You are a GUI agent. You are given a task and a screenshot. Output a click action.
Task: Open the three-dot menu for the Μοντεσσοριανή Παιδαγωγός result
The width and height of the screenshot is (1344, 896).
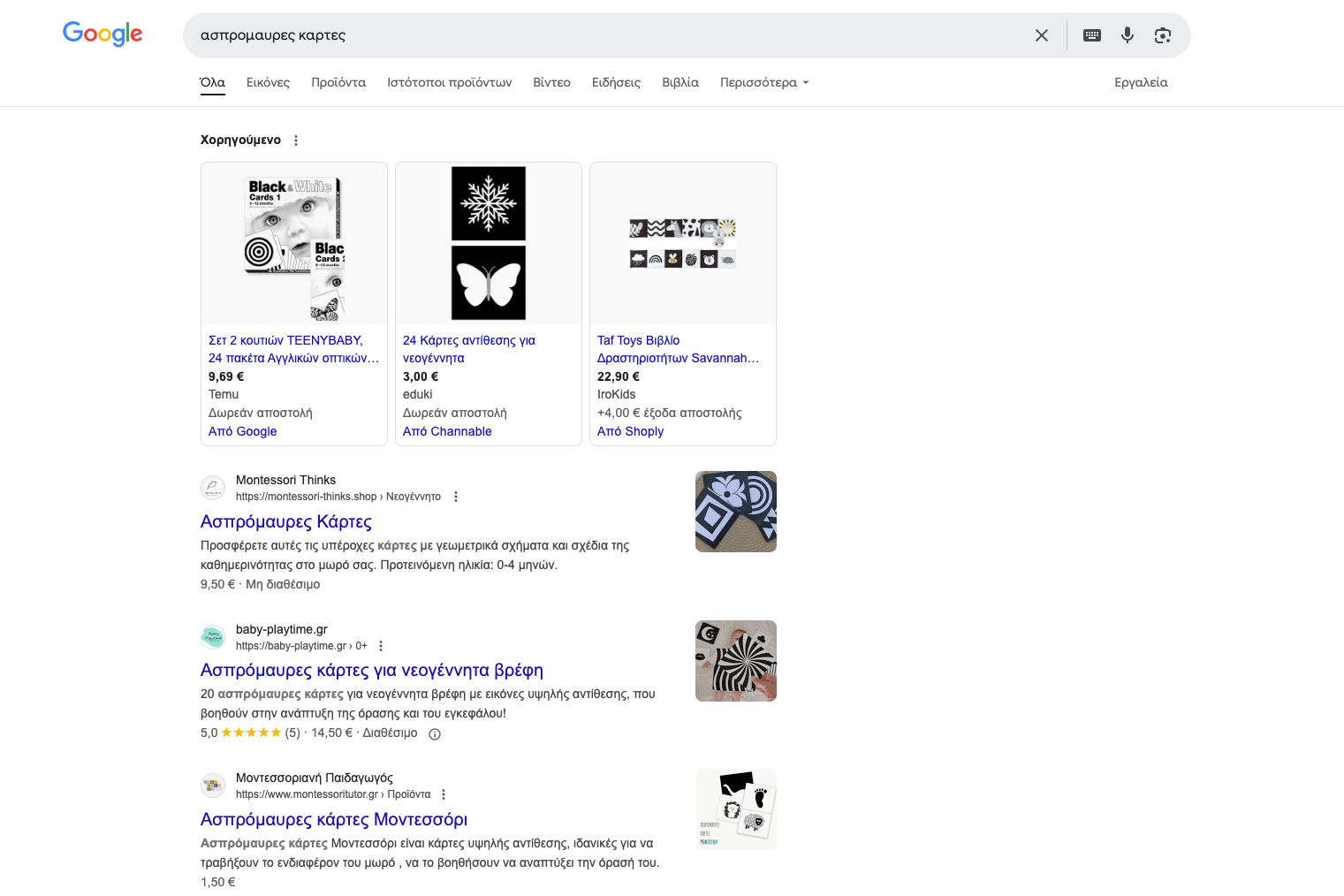pos(444,794)
